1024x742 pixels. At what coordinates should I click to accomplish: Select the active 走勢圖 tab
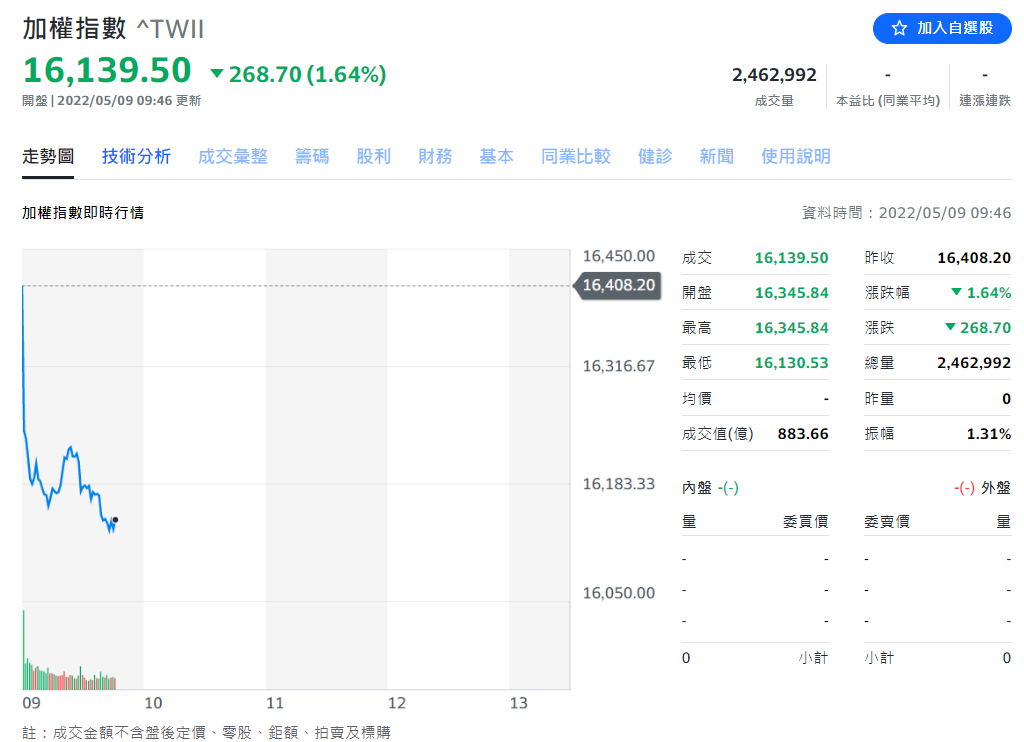48,156
